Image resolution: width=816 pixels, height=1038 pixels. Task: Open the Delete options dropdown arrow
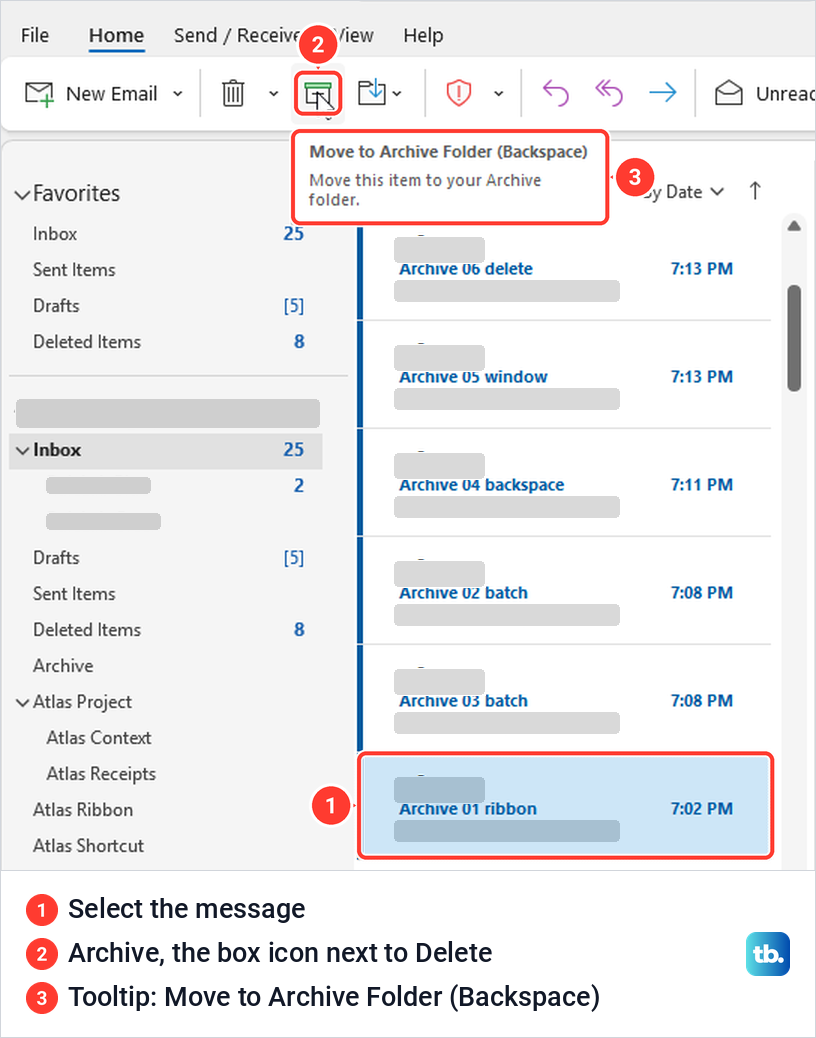tap(273, 94)
